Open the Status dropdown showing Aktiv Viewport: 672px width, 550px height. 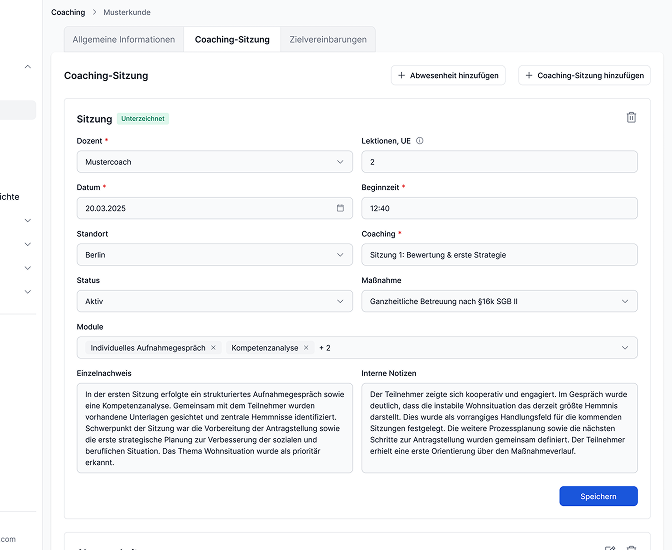214,301
